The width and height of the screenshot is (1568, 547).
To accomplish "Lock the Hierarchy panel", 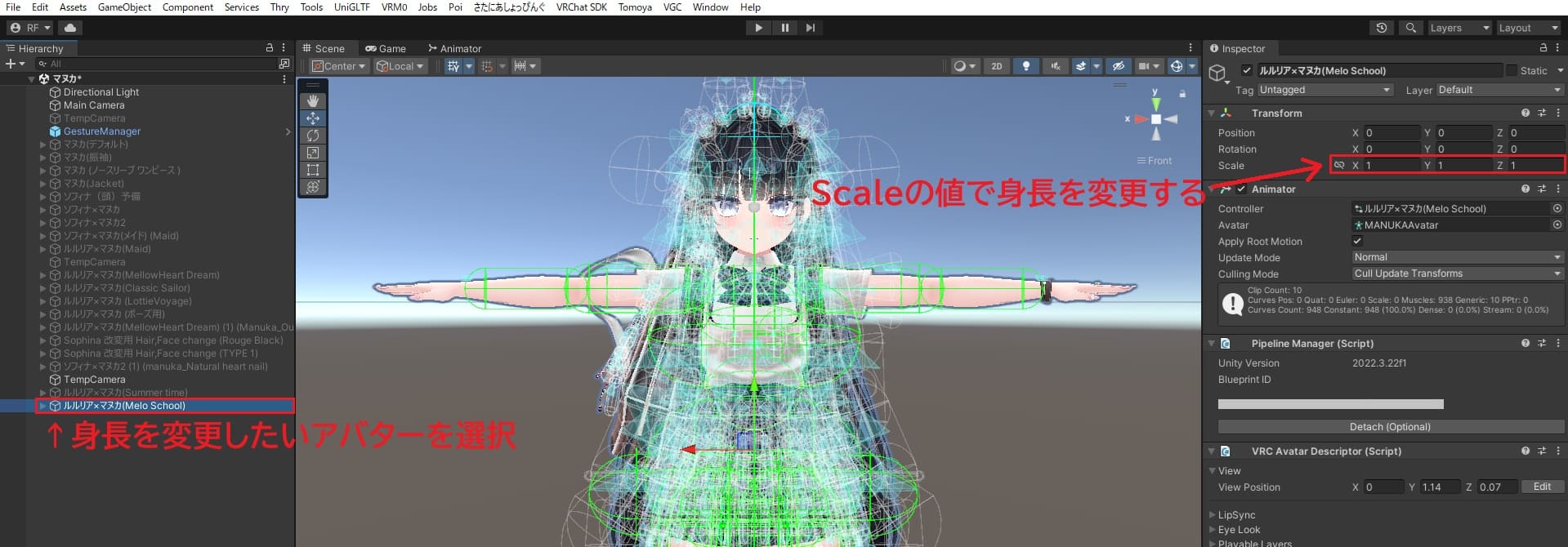I will (x=270, y=48).
